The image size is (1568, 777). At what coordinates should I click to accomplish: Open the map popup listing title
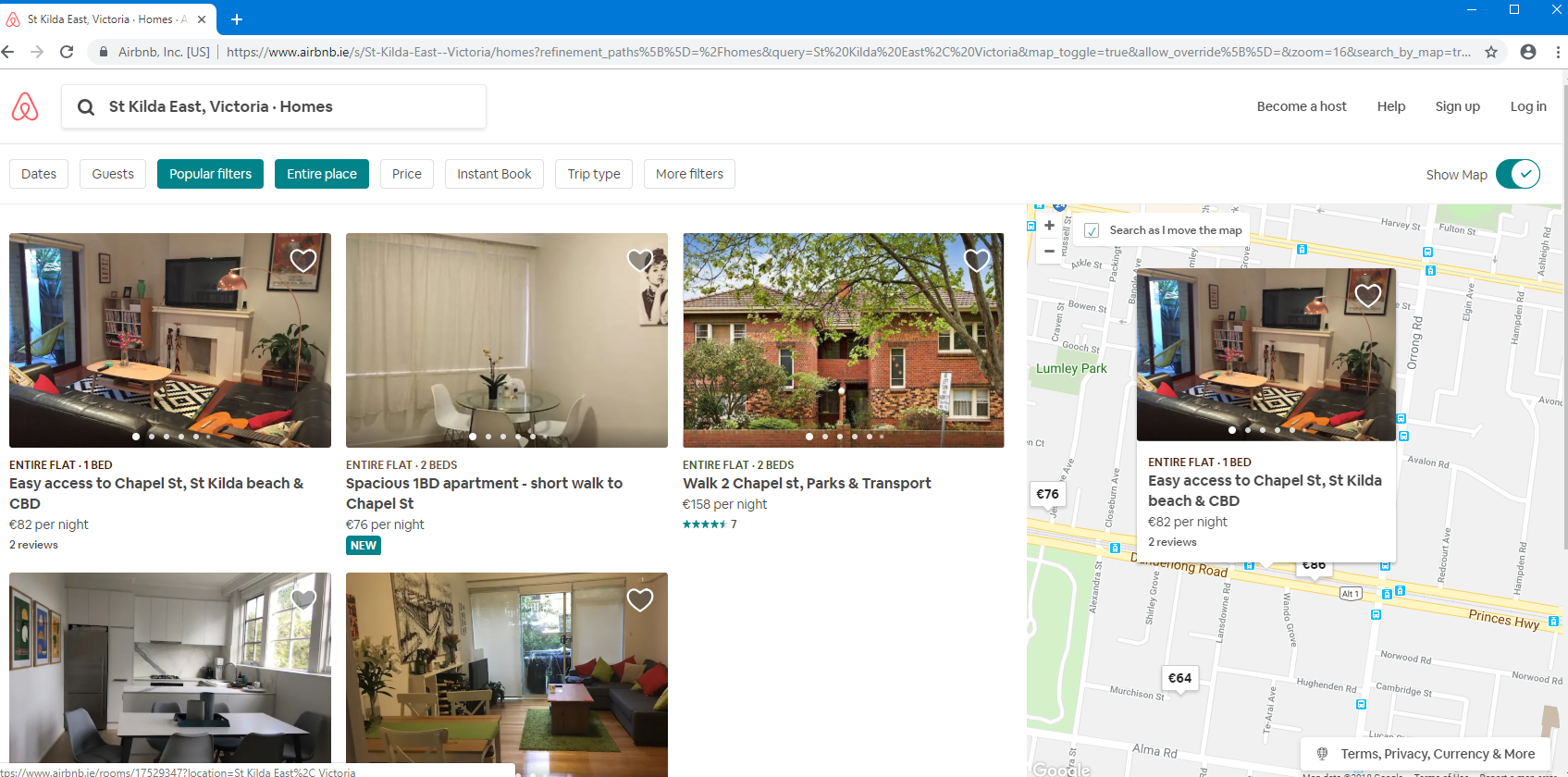point(1265,490)
